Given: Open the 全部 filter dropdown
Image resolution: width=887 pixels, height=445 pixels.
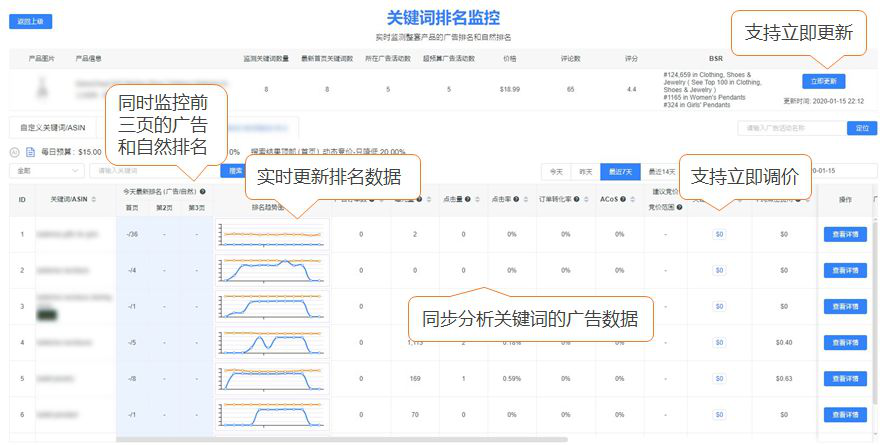Looking at the screenshot, I should click(46, 170).
